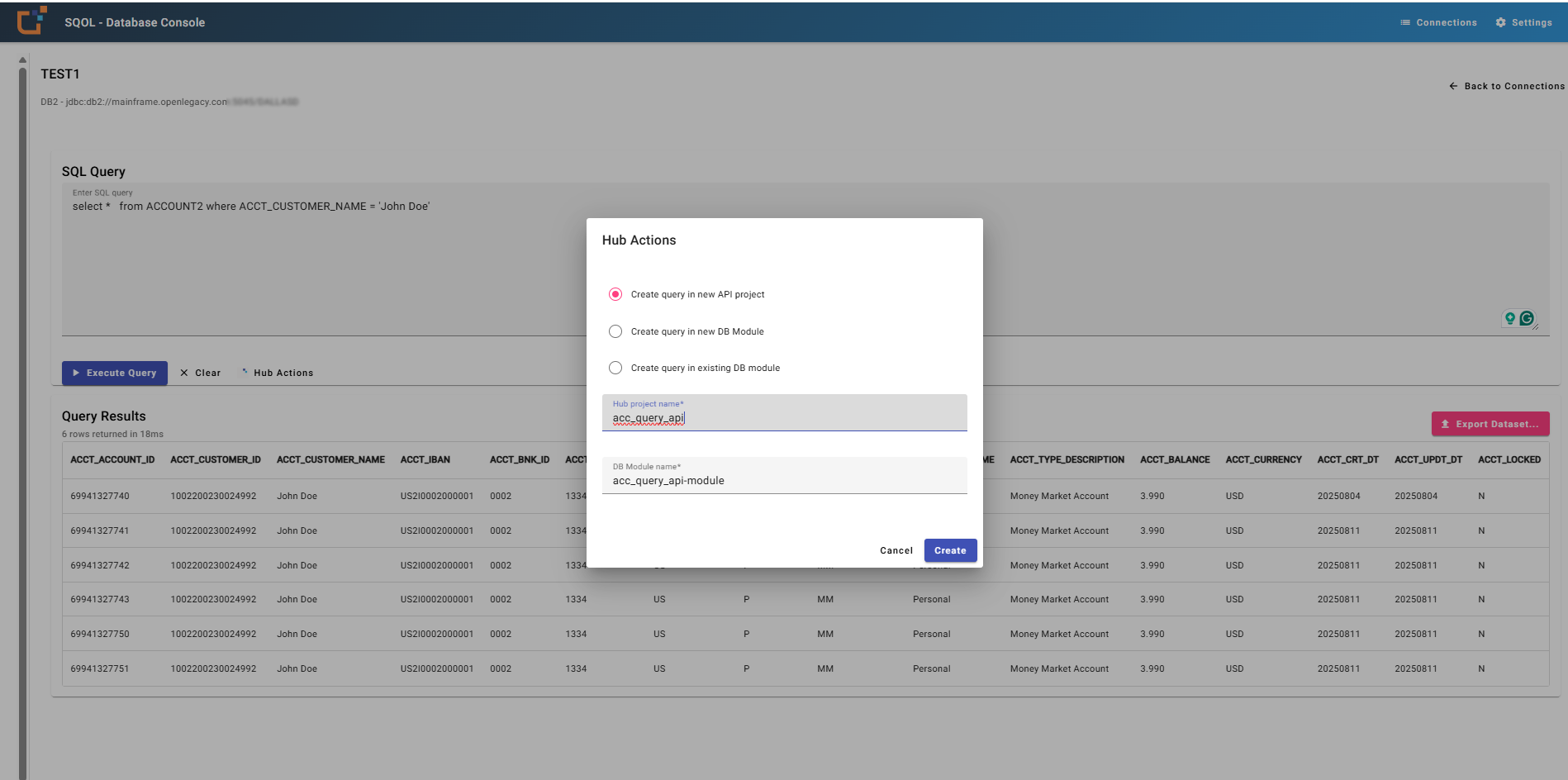This screenshot has height=780, width=1568.
Task: Click the play icon on Execute Query
Action: [x=76, y=373]
